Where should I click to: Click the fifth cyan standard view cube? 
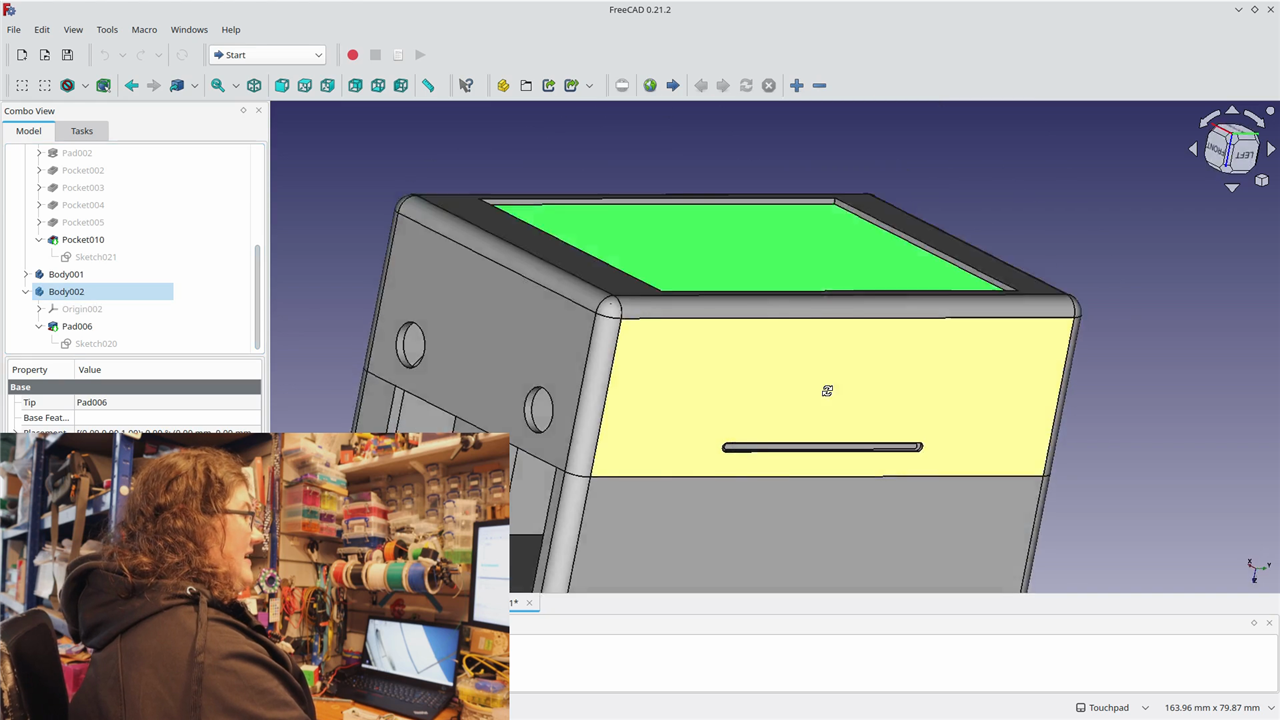click(378, 86)
